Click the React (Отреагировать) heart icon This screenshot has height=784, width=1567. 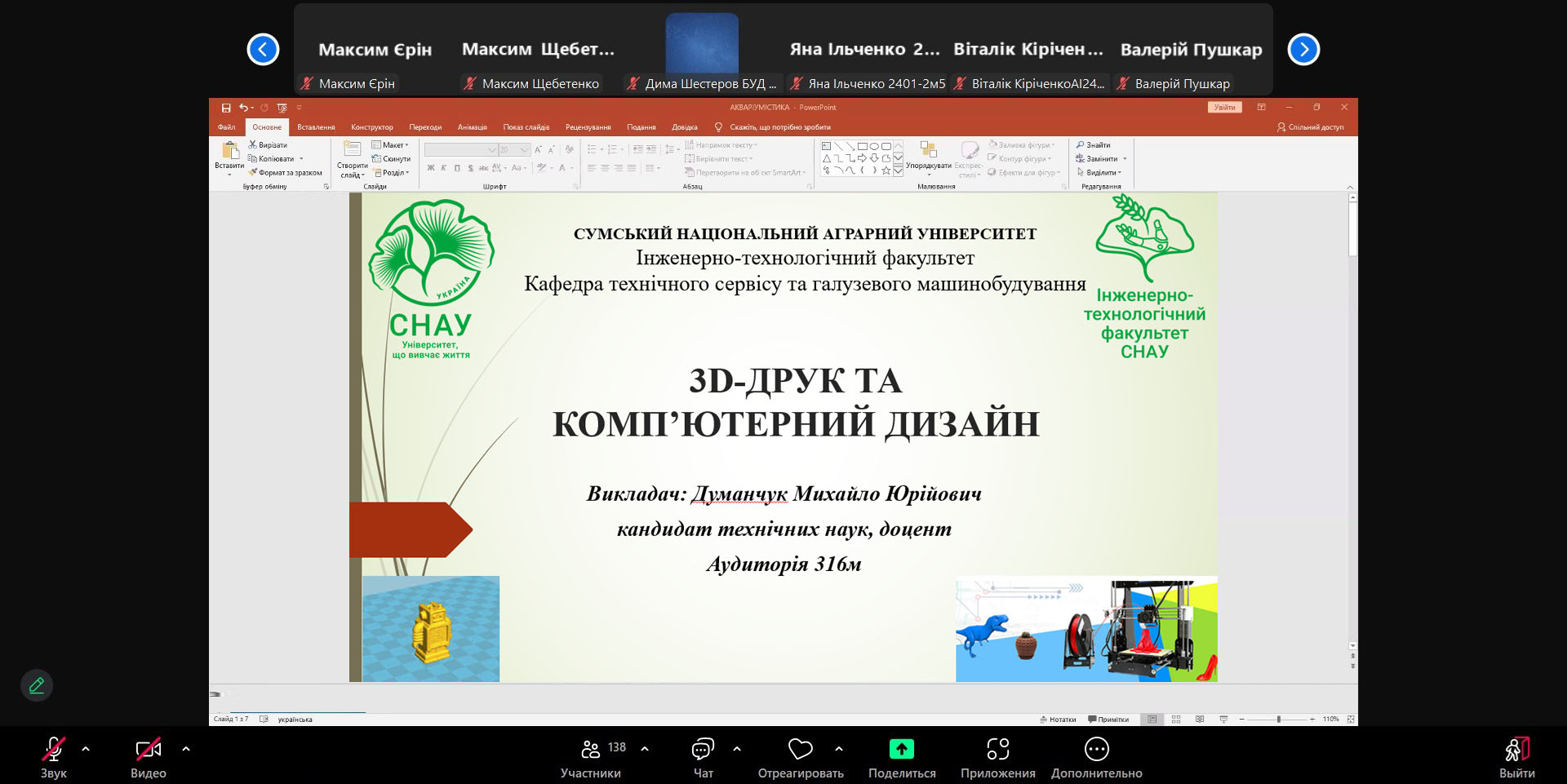(x=801, y=748)
